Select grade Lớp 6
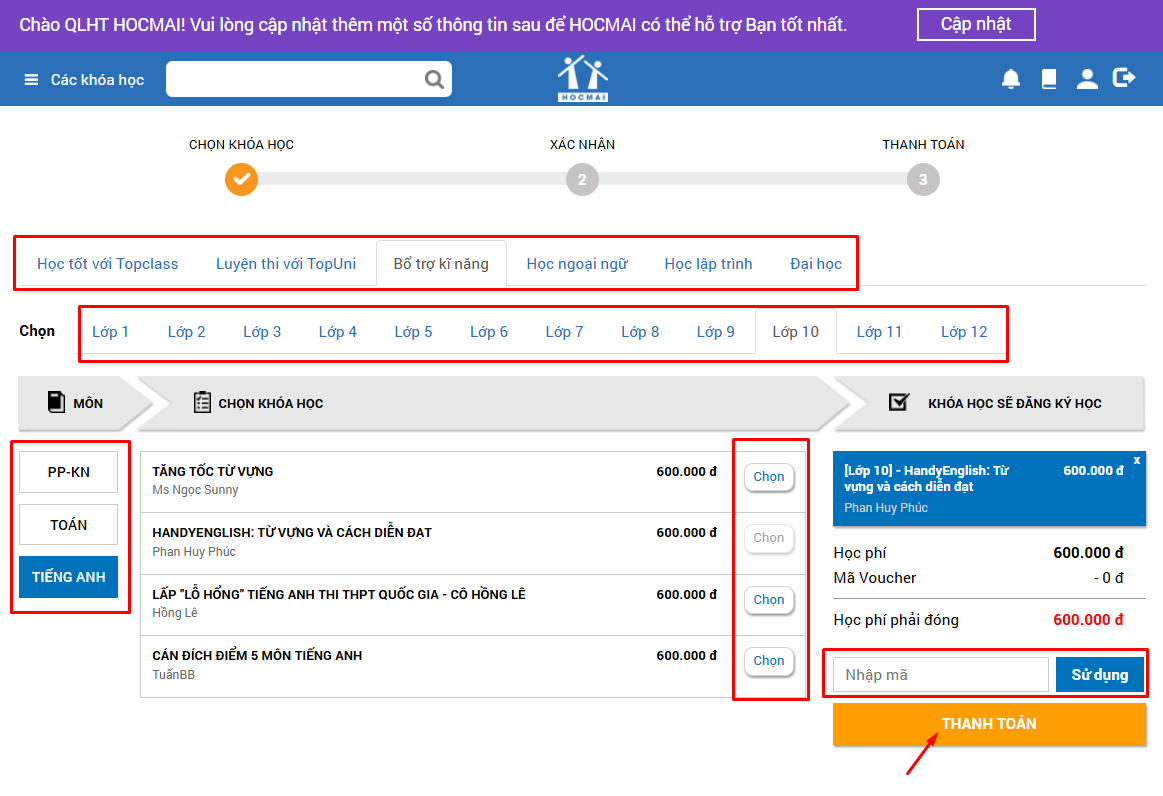 pyautogui.click(x=489, y=332)
